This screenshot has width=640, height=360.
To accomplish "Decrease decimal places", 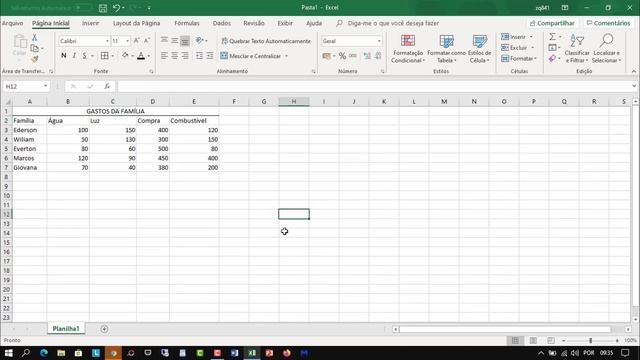I will tap(378, 56).
